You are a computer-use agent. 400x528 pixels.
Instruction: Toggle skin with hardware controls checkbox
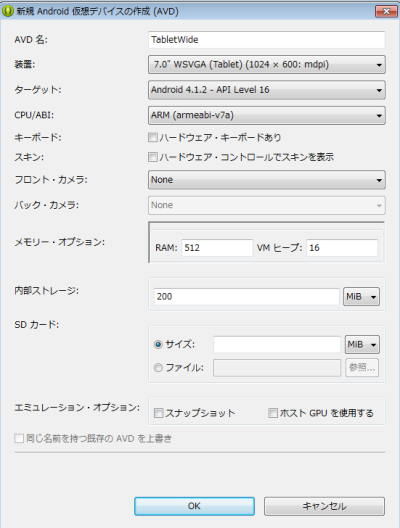click(153, 157)
